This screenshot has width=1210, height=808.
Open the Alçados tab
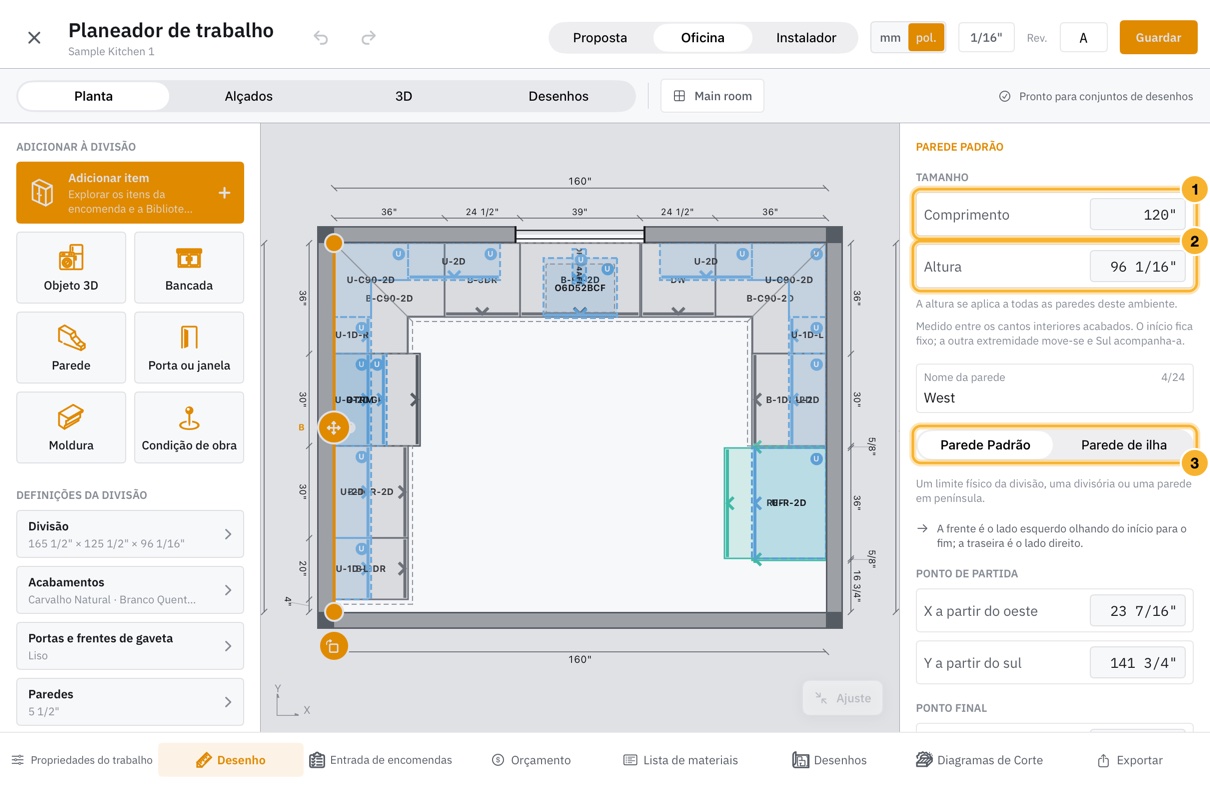pos(248,96)
